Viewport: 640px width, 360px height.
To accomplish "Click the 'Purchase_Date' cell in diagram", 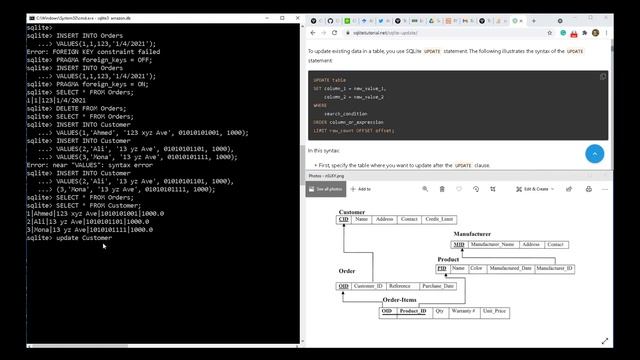I will [438, 286].
